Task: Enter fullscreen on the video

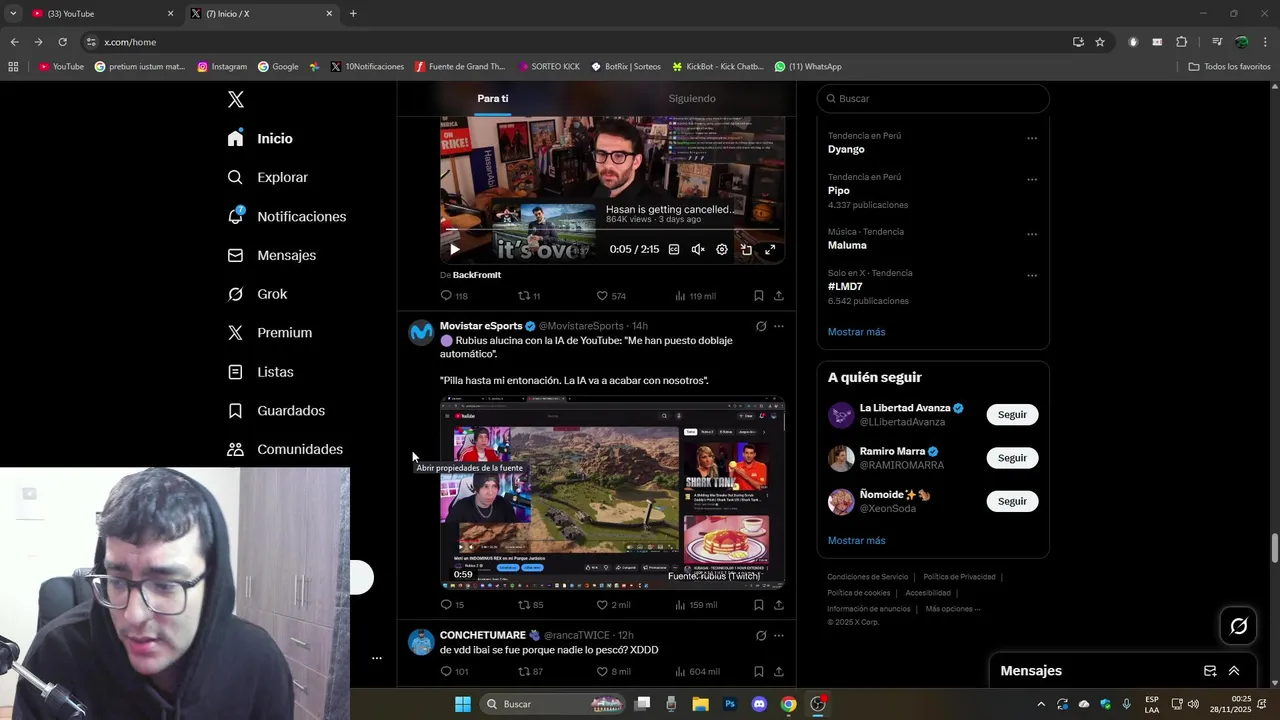Action: point(770,249)
